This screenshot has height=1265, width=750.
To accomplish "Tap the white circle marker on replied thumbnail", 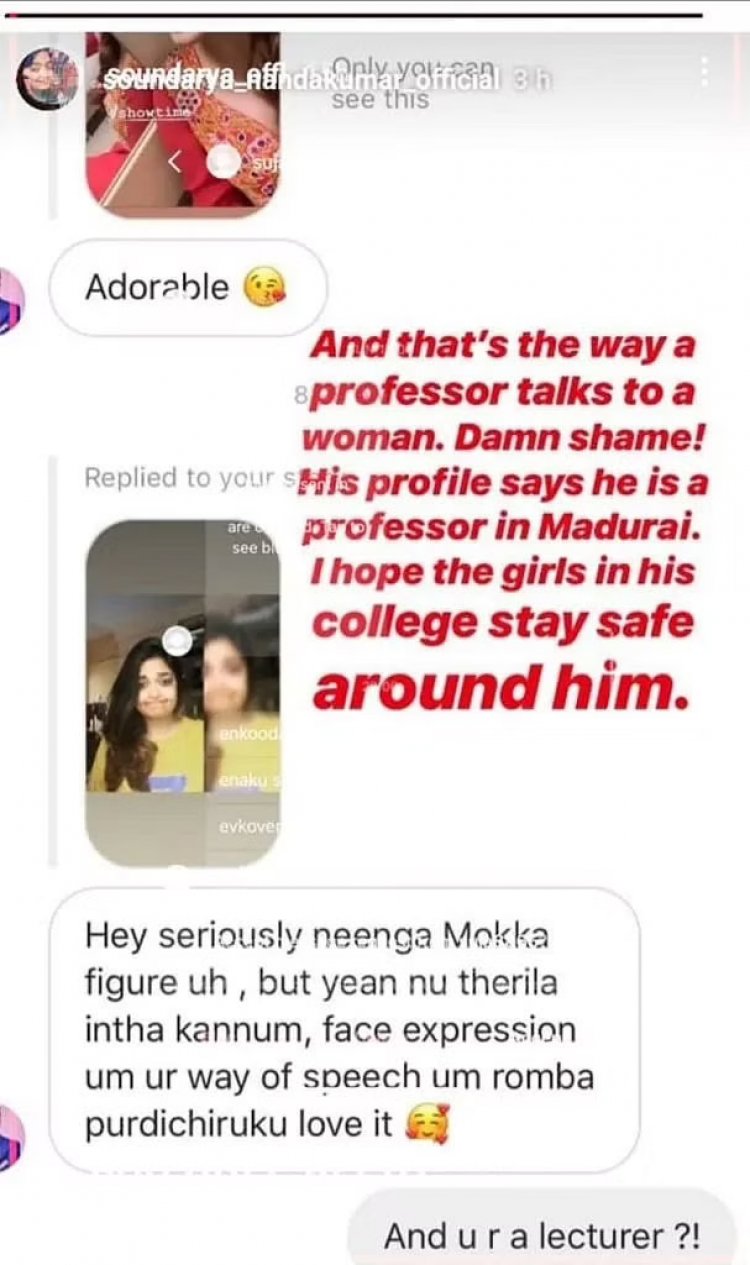I will [177, 641].
